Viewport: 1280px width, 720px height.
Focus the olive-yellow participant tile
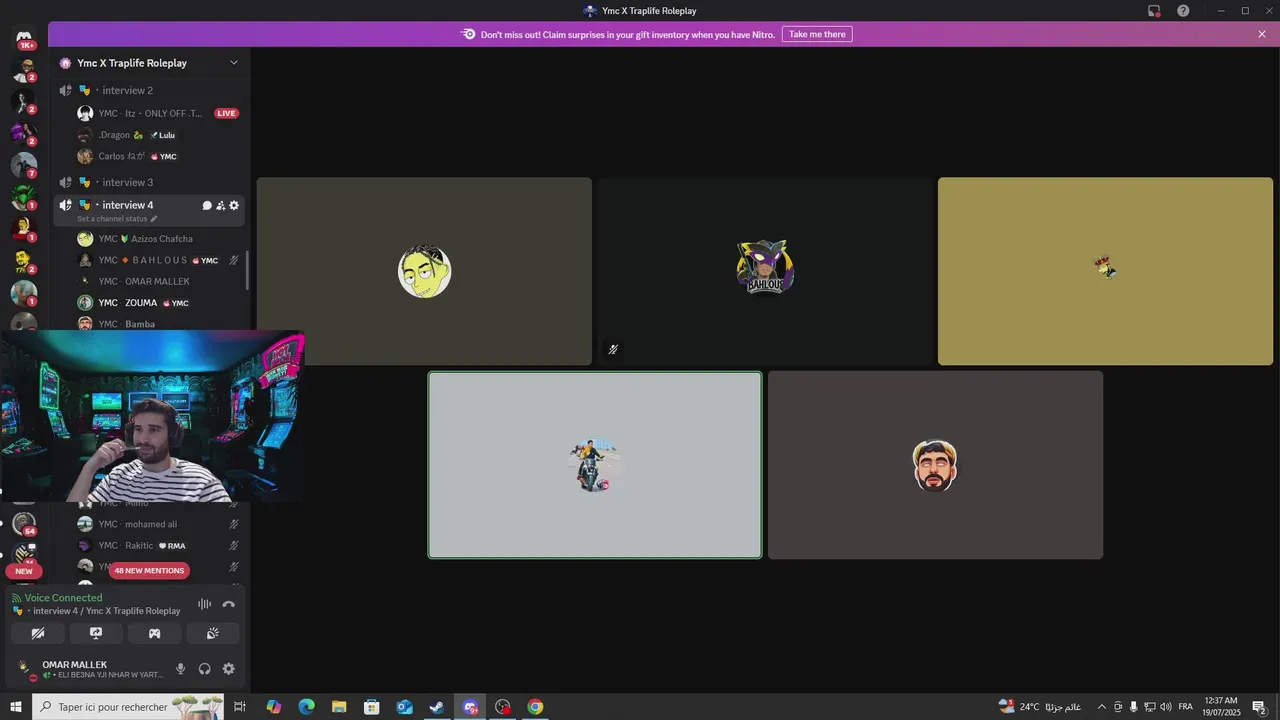point(1105,271)
